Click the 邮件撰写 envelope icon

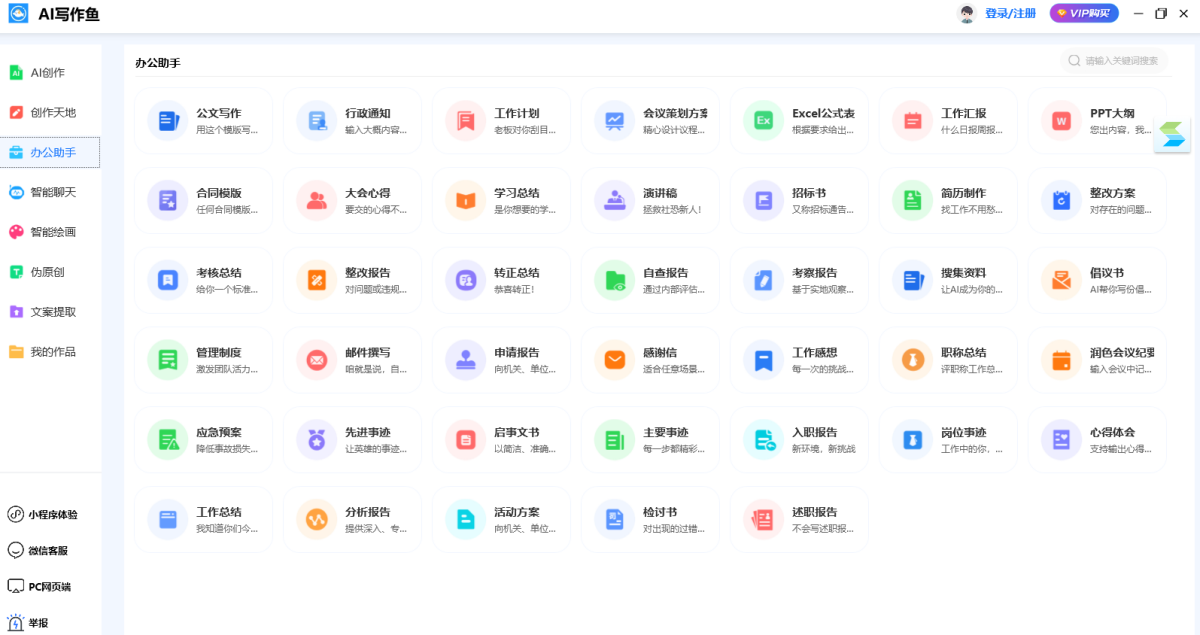tap(316, 360)
